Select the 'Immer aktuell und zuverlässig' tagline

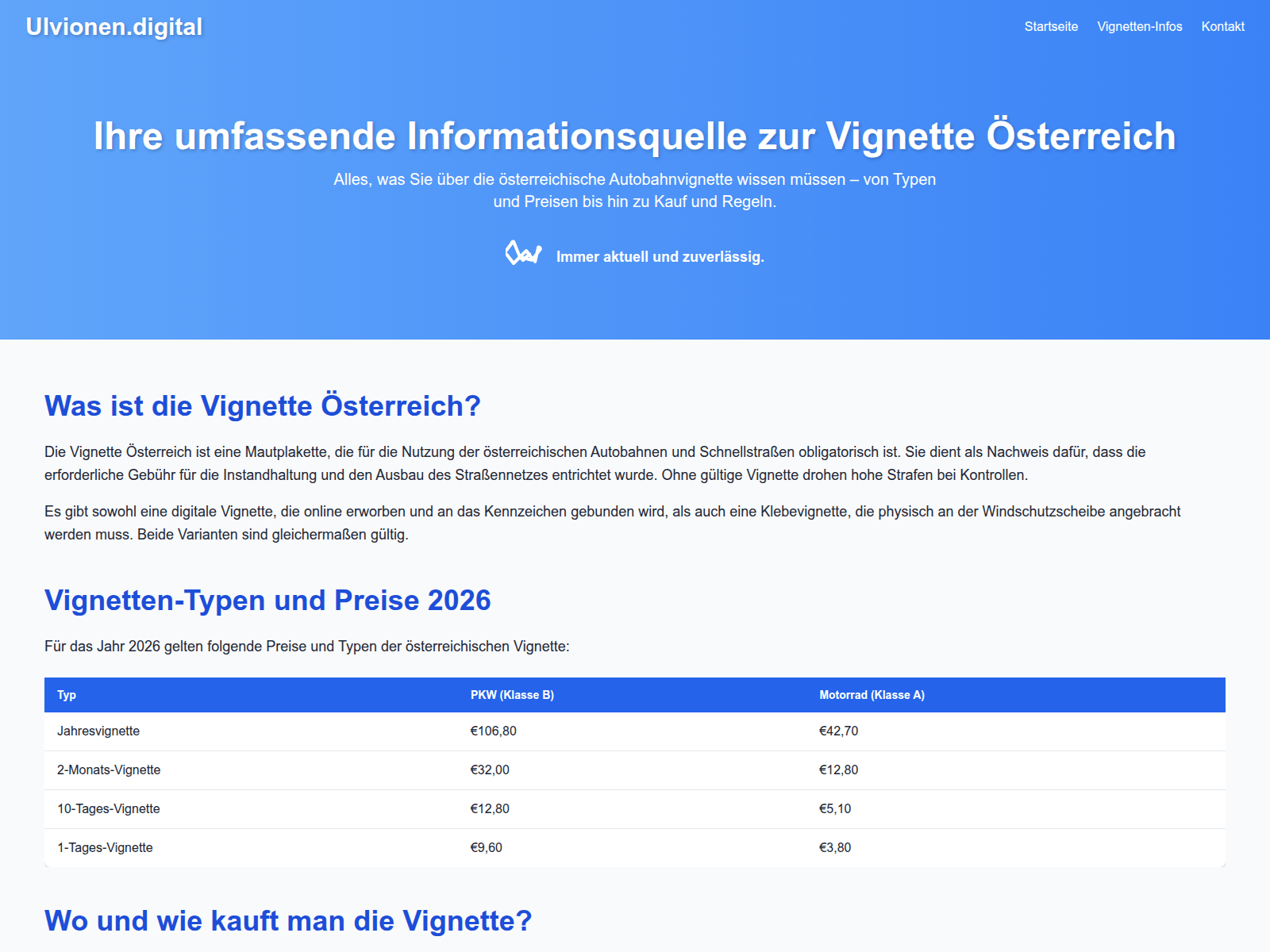pyautogui.click(x=660, y=257)
